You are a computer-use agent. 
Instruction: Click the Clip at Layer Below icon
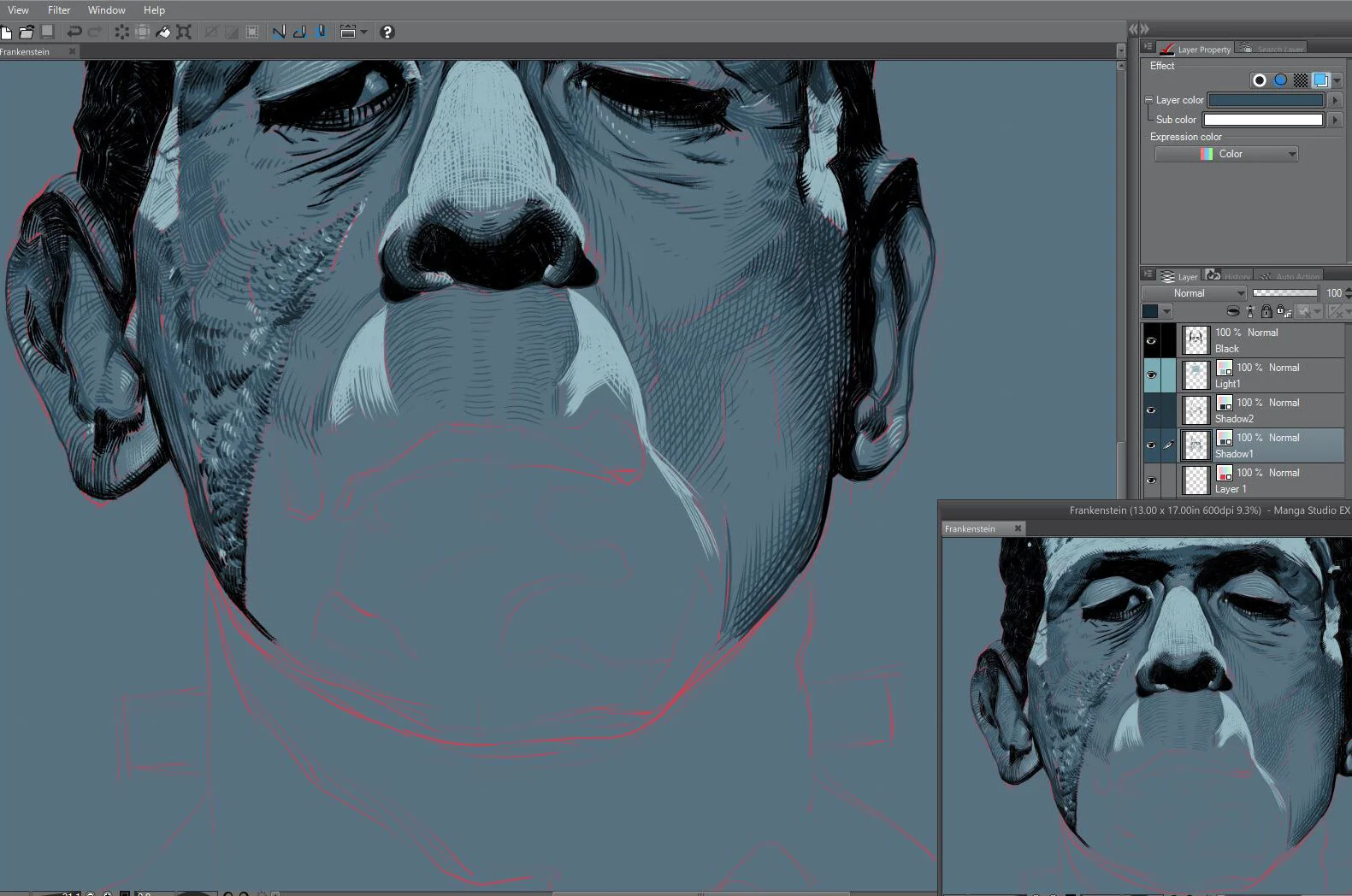(x=1232, y=311)
